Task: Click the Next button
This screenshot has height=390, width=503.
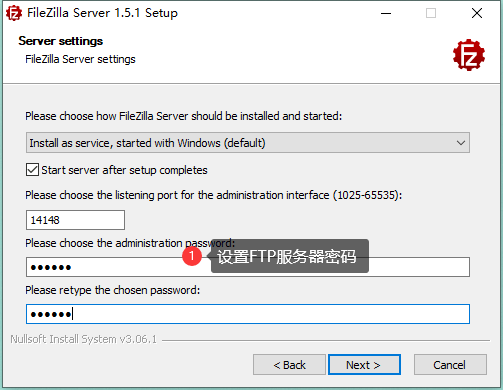Action: [364, 365]
